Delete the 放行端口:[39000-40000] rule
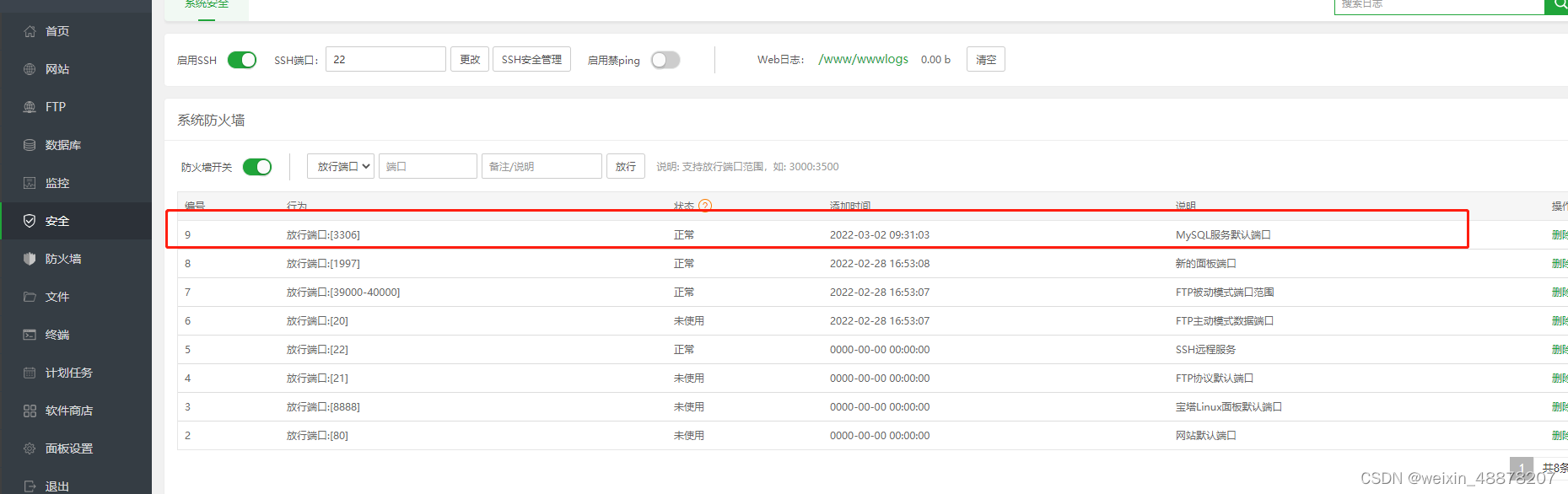 click(x=1560, y=293)
